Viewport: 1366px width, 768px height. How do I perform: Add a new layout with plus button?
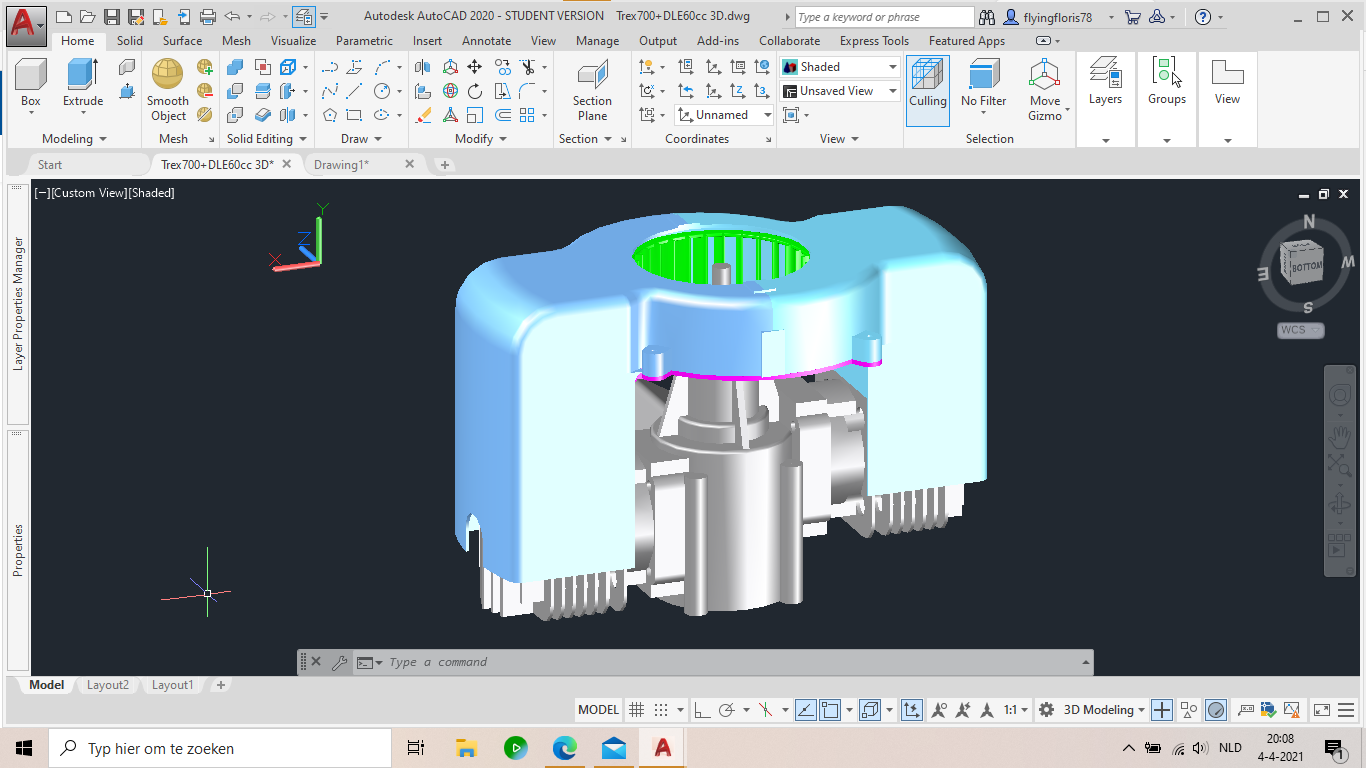221,685
